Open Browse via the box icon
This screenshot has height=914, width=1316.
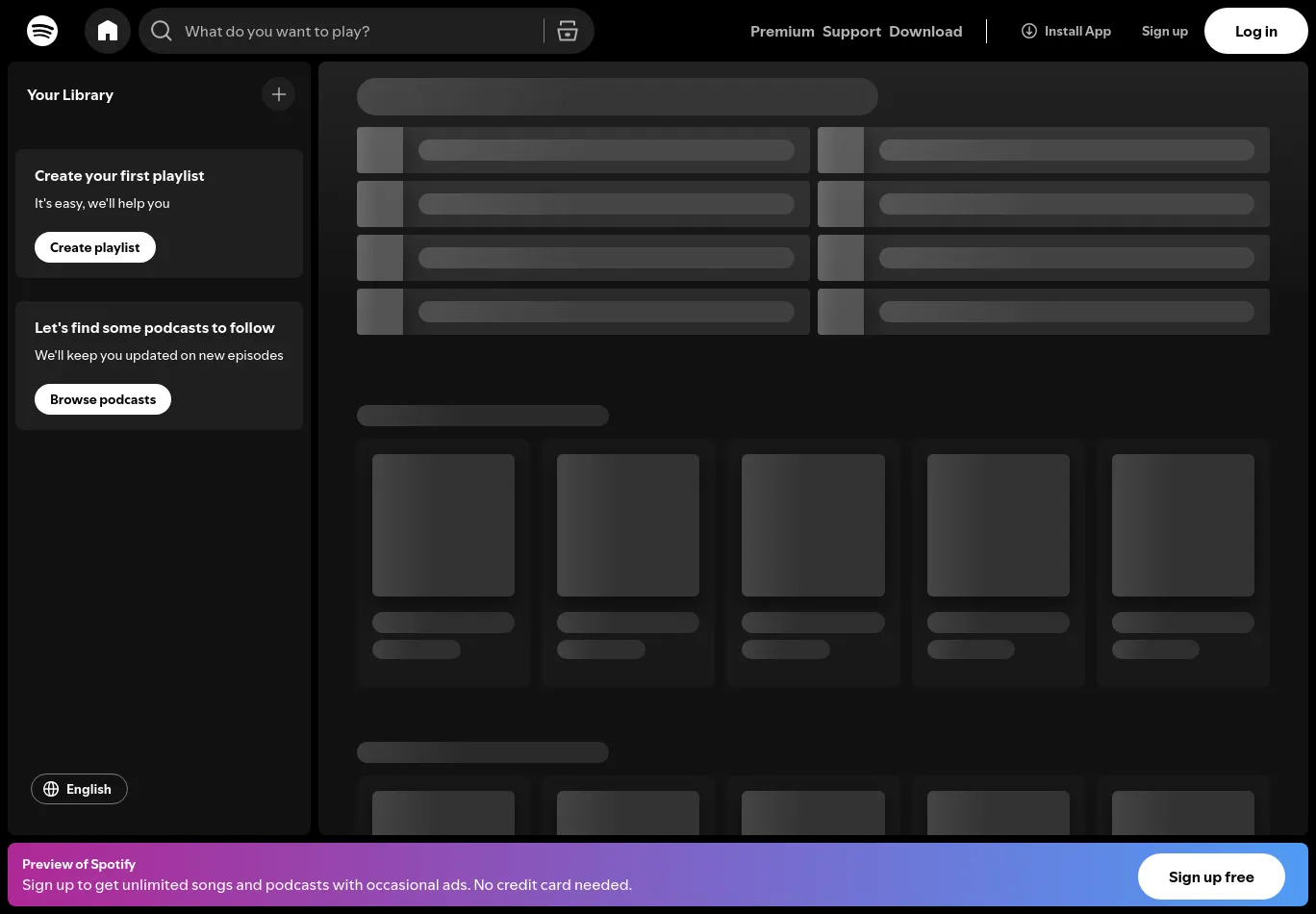pos(568,31)
